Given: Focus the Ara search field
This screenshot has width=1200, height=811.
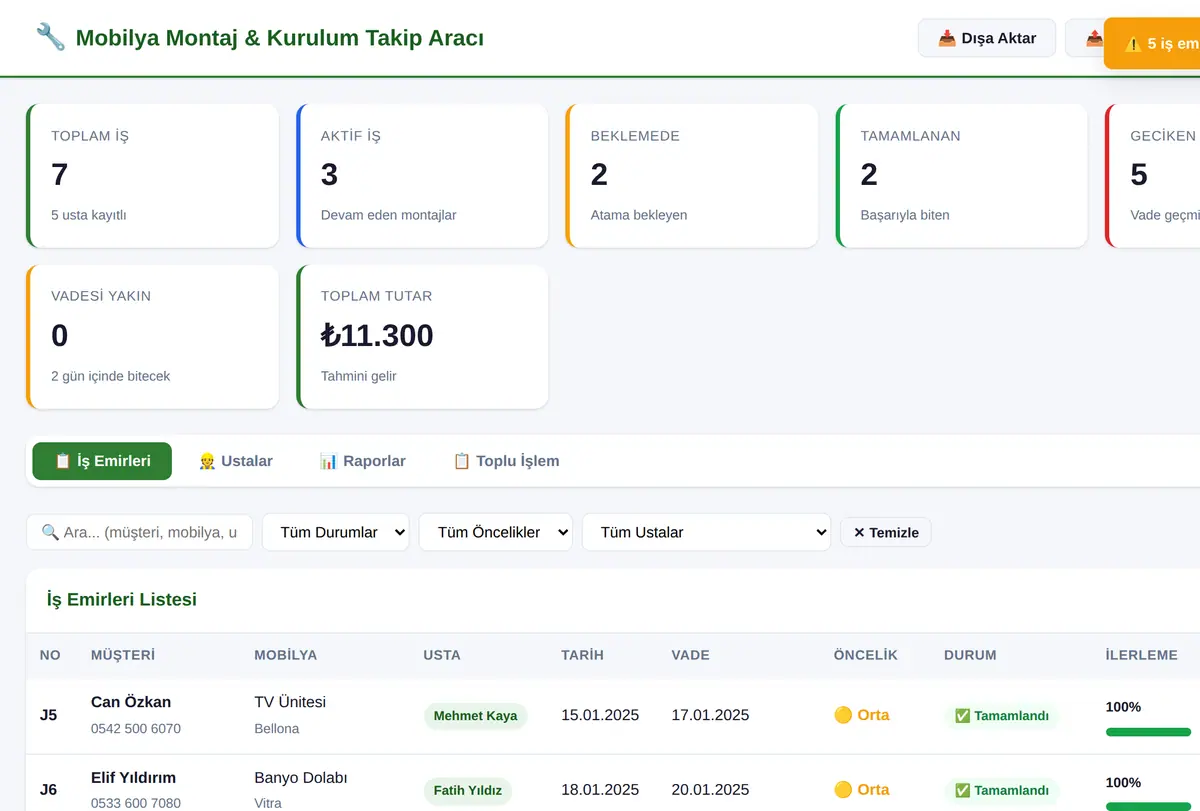Looking at the screenshot, I should (139, 532).
